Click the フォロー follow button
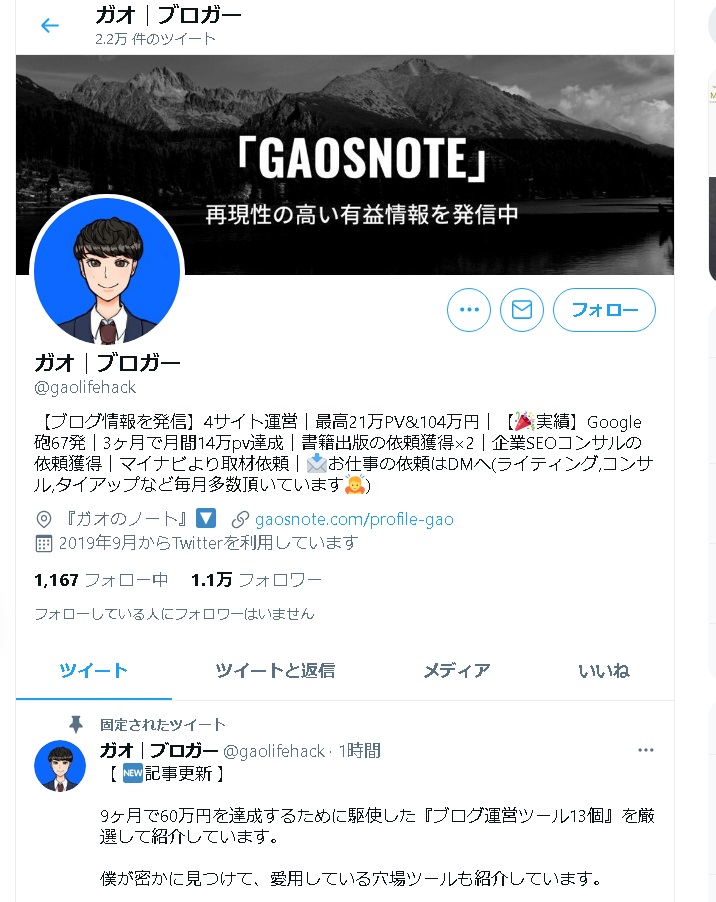Viewport: 716px width, 902px height. tap(604, 310)
